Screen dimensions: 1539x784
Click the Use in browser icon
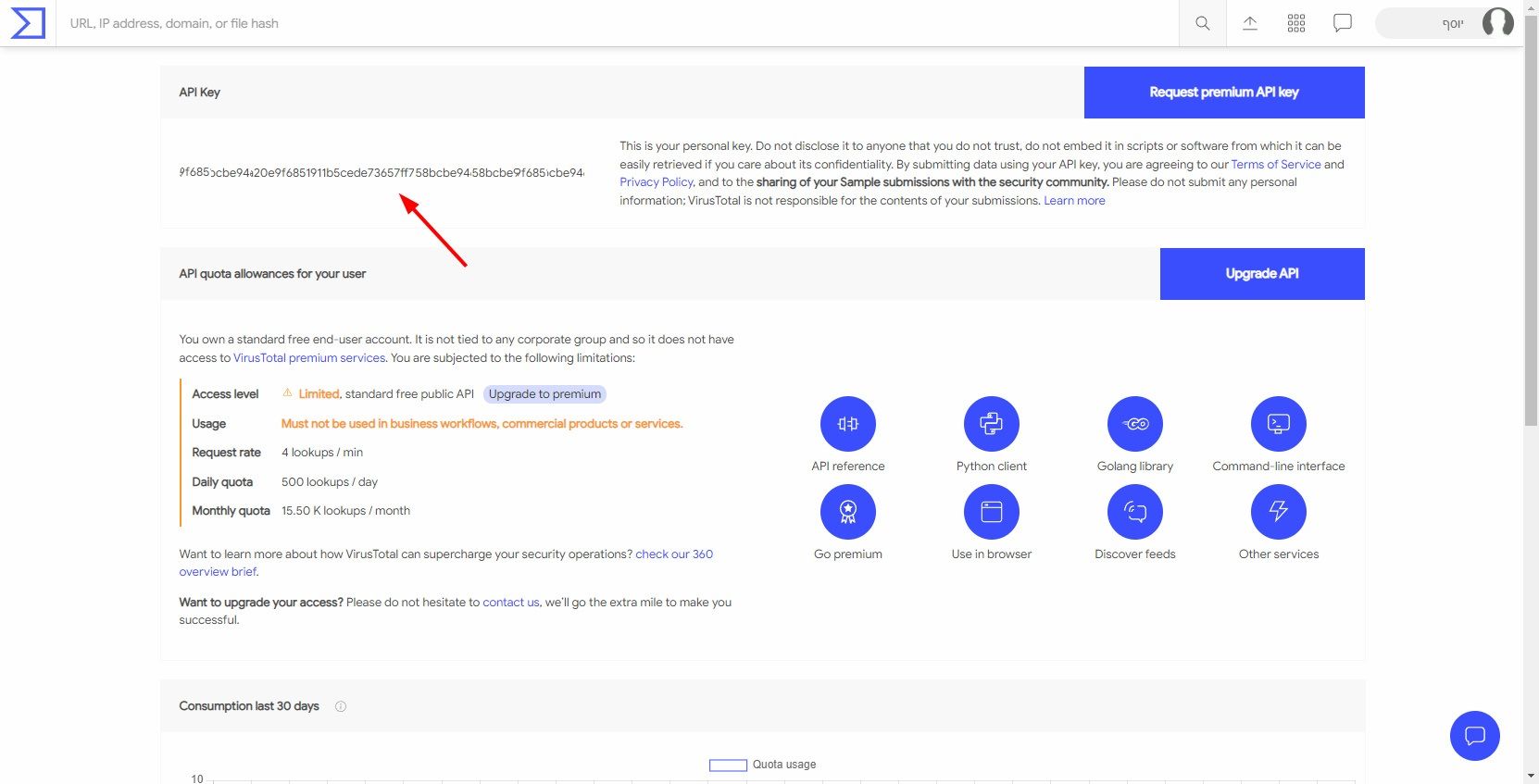point(991,512)
